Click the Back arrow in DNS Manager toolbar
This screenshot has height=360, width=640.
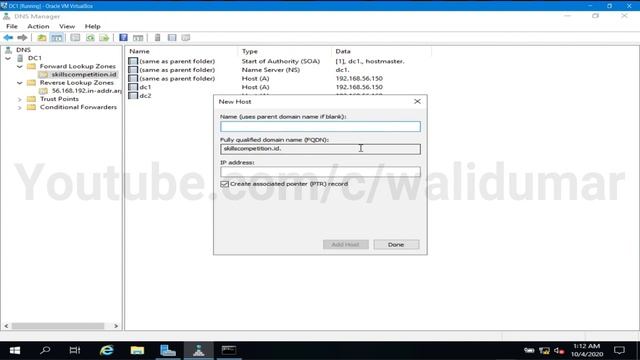[x=8, y=38]
